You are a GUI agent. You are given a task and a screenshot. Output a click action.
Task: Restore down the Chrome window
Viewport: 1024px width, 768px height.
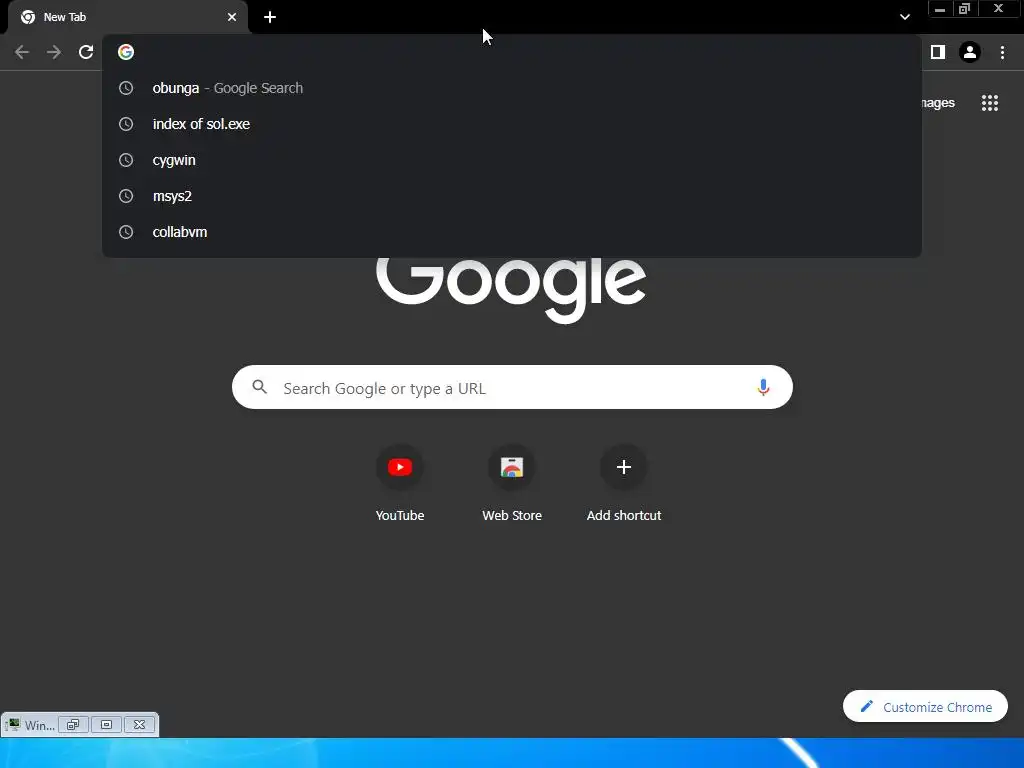click(965, 9)
